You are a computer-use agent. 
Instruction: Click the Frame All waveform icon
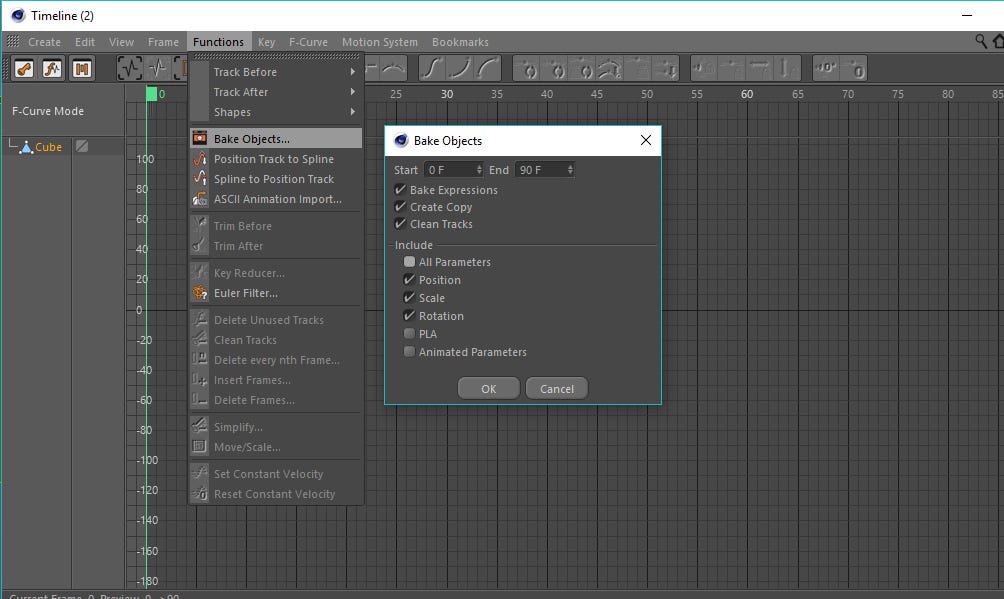(129, 69)
